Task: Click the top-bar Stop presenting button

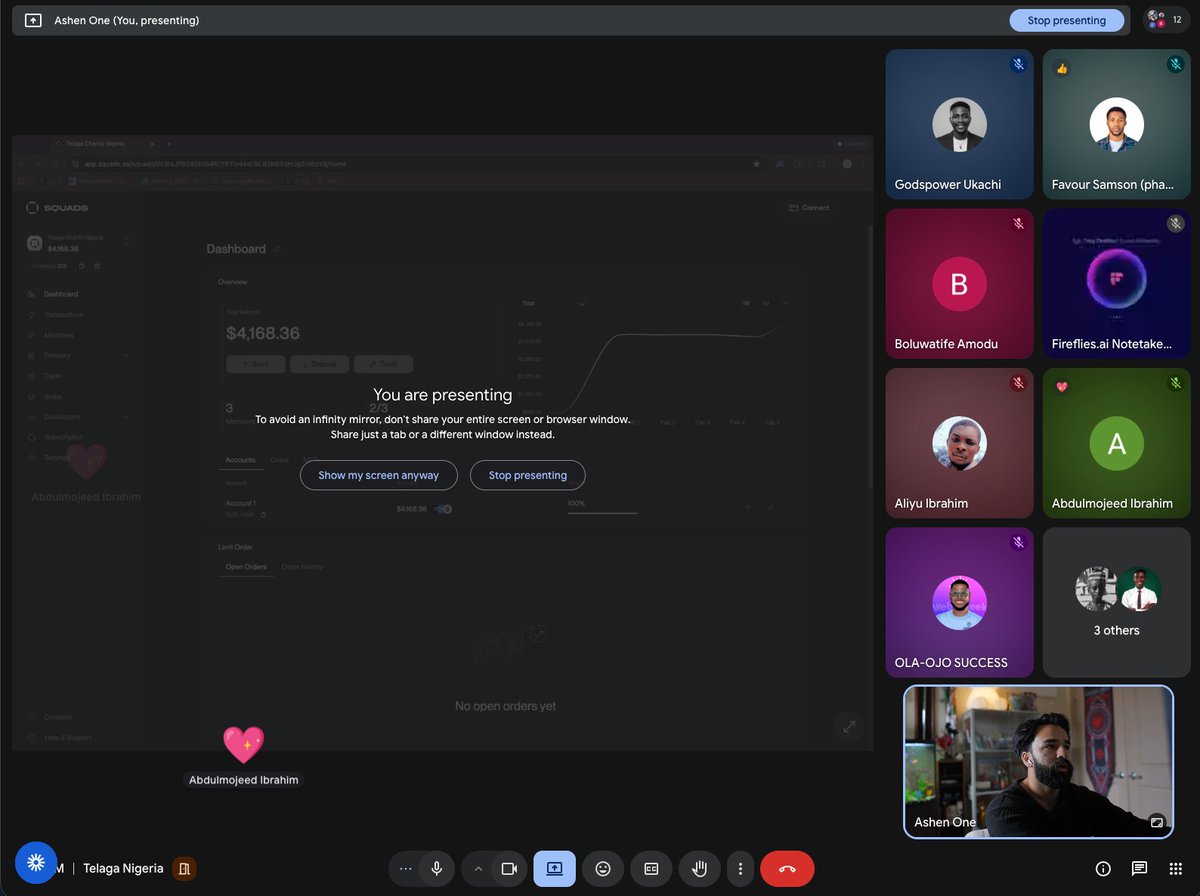Action: (1067, 20)
